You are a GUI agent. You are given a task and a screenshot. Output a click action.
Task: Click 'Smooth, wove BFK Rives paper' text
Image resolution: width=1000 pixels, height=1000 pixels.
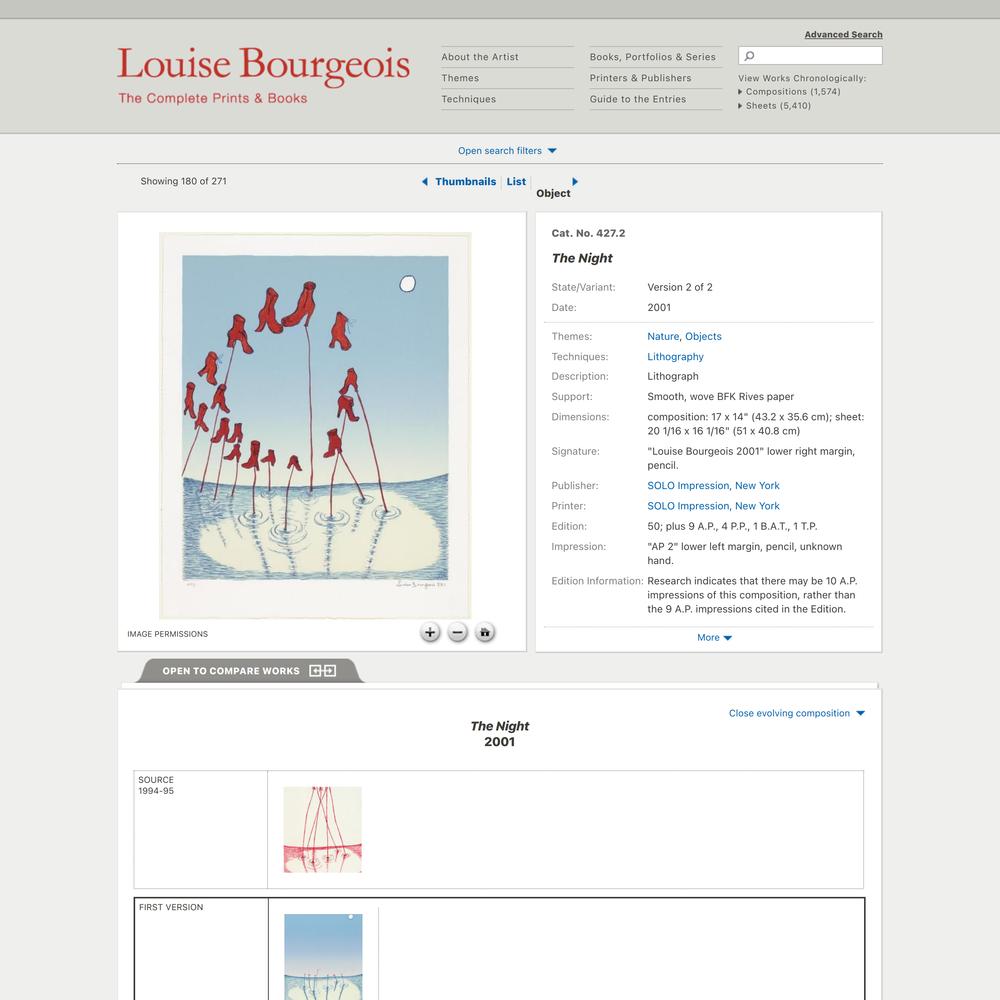coord(721,397)
